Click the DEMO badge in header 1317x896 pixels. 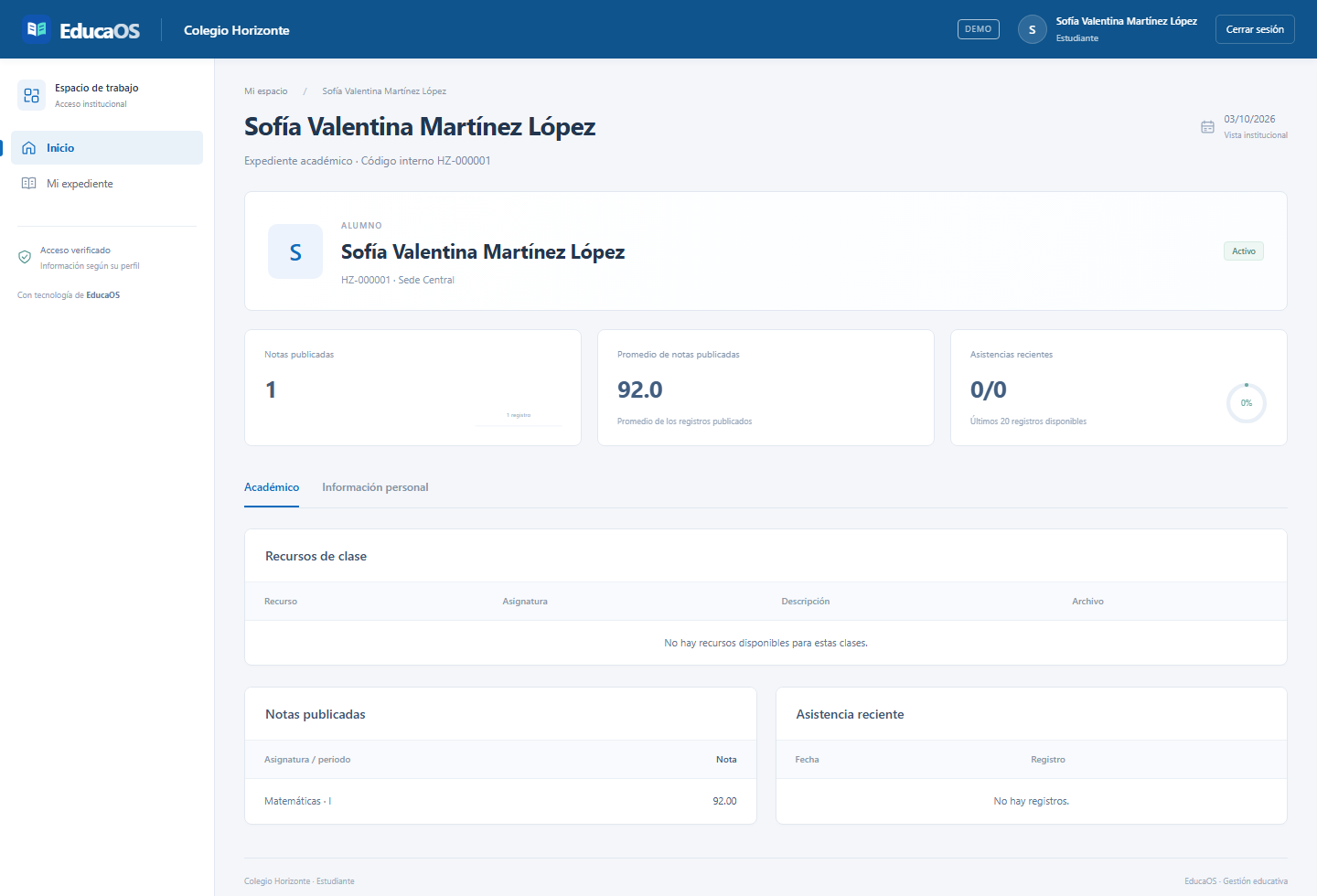pos(979,29)
